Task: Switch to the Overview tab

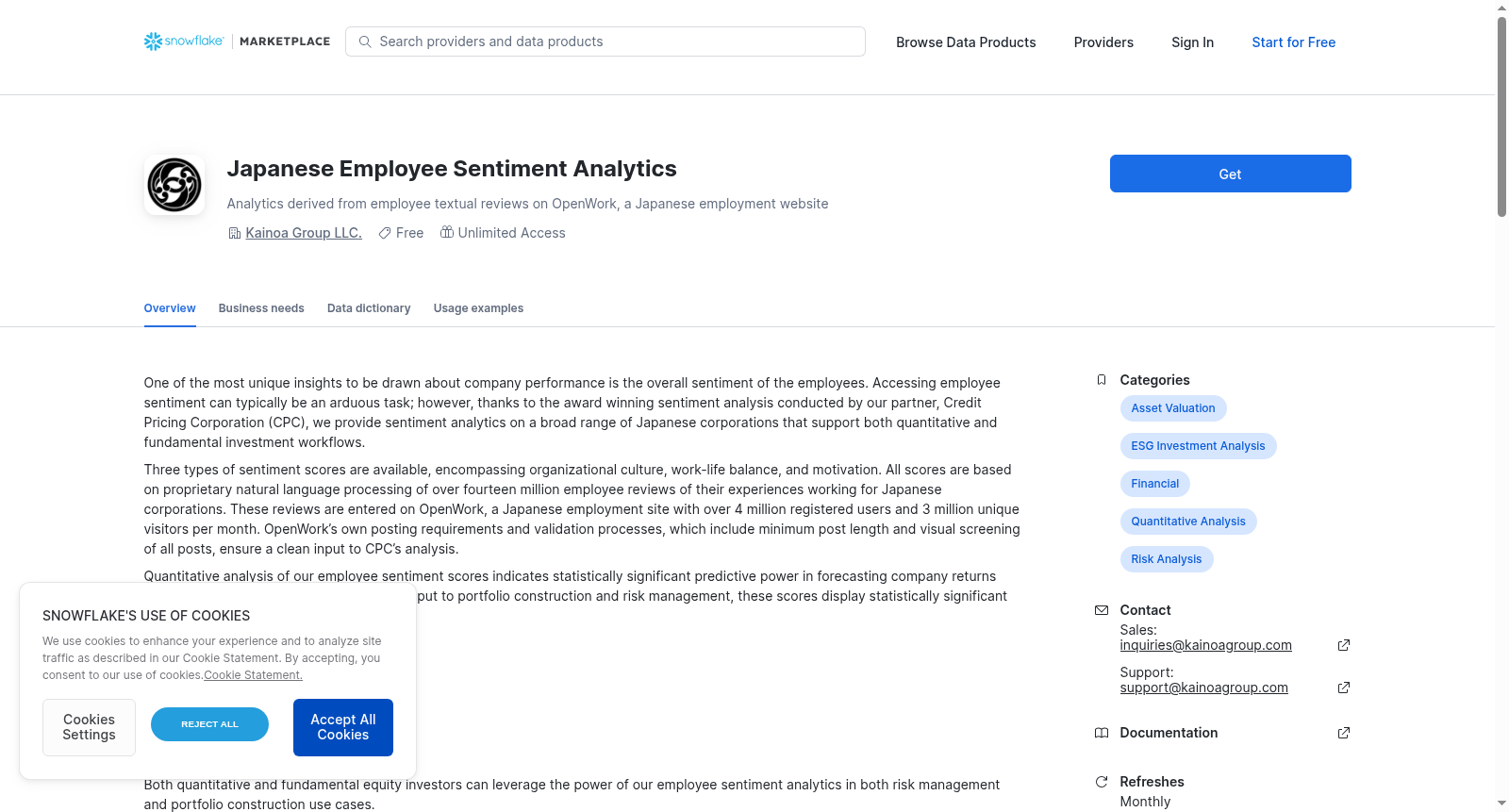Action: (x=170, y=308)
